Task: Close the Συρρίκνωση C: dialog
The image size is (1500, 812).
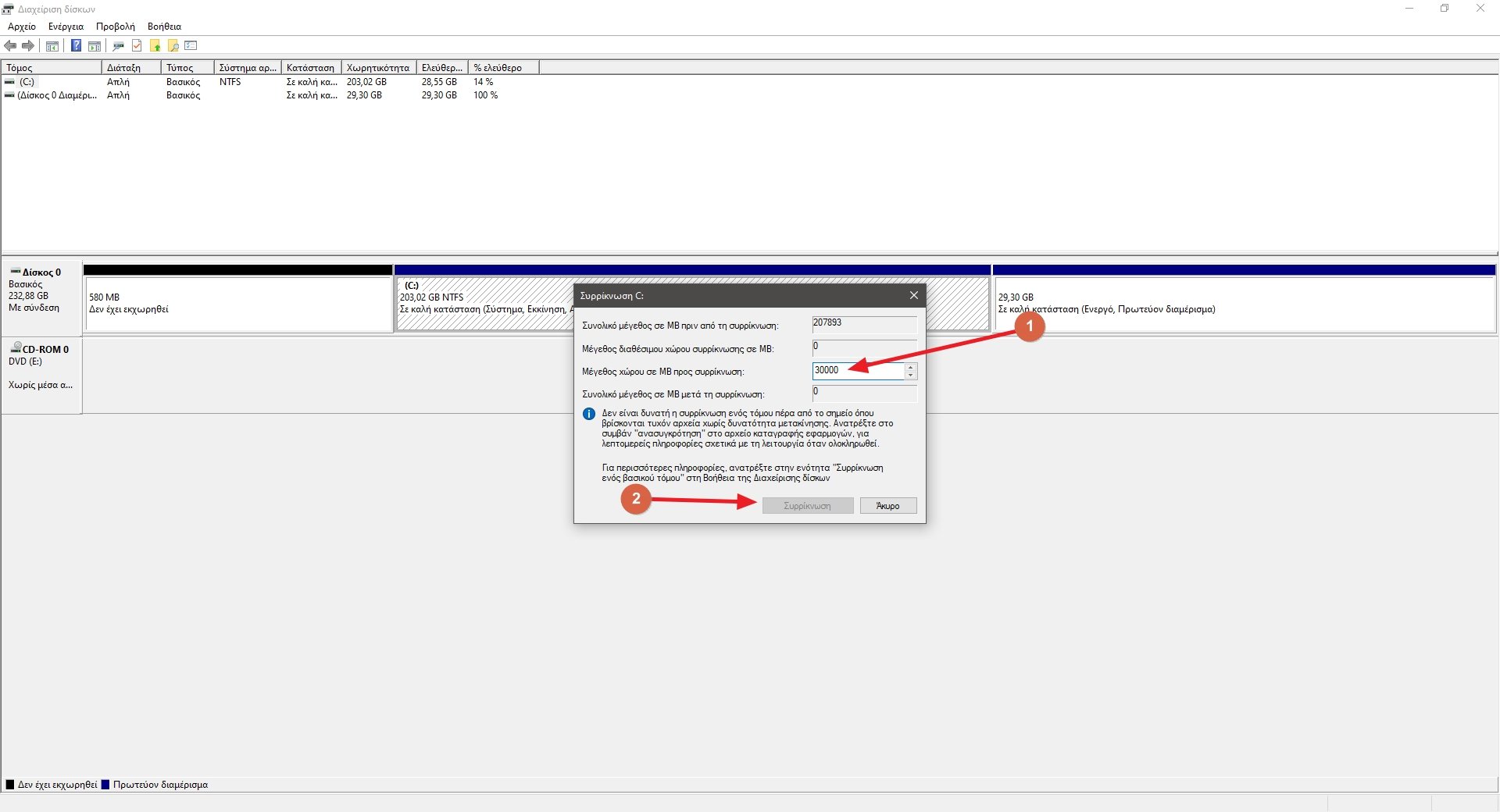Action: pos(913,295)
